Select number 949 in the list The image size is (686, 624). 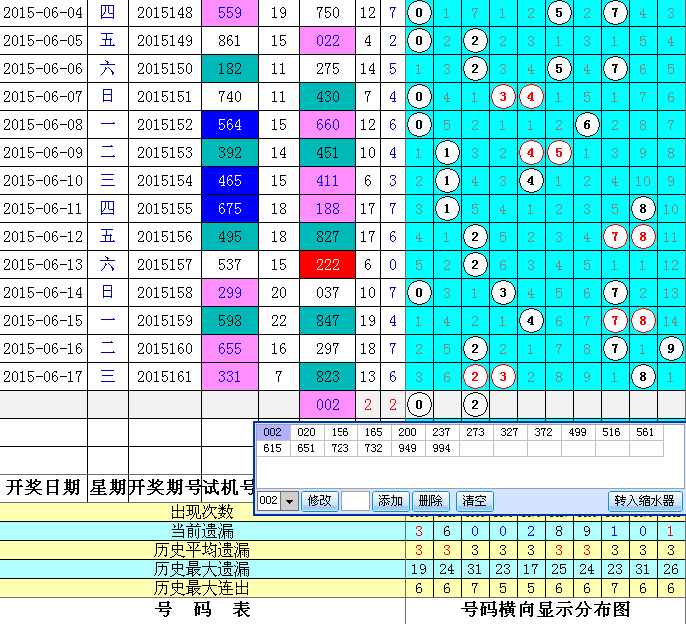(x=408, y=448)
